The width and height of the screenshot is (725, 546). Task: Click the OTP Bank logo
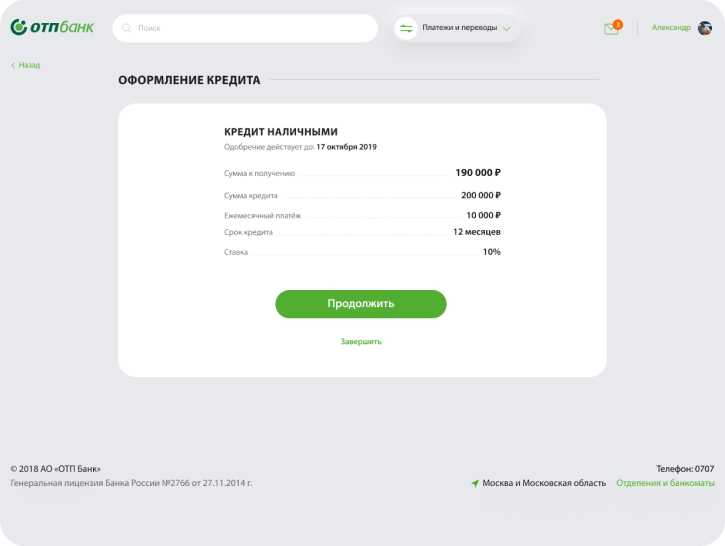pyautogui.click(x=52, y=27)
